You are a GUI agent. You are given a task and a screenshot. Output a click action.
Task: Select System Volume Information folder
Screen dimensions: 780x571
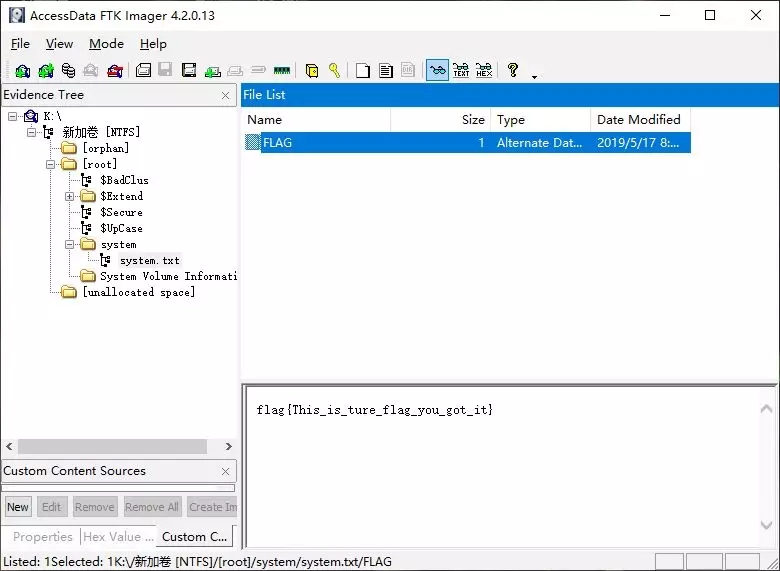[168, 276]
